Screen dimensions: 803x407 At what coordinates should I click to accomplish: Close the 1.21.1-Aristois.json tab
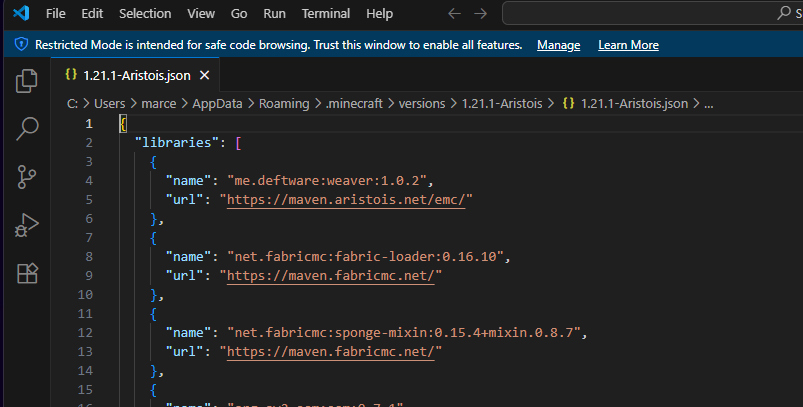point(204,75)
